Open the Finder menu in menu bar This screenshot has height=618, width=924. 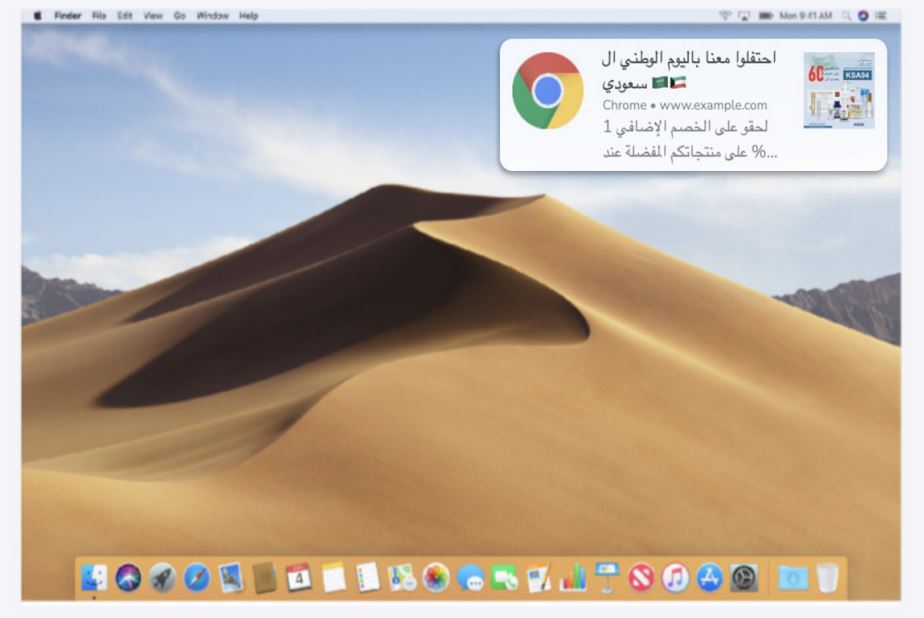(68, 15)
